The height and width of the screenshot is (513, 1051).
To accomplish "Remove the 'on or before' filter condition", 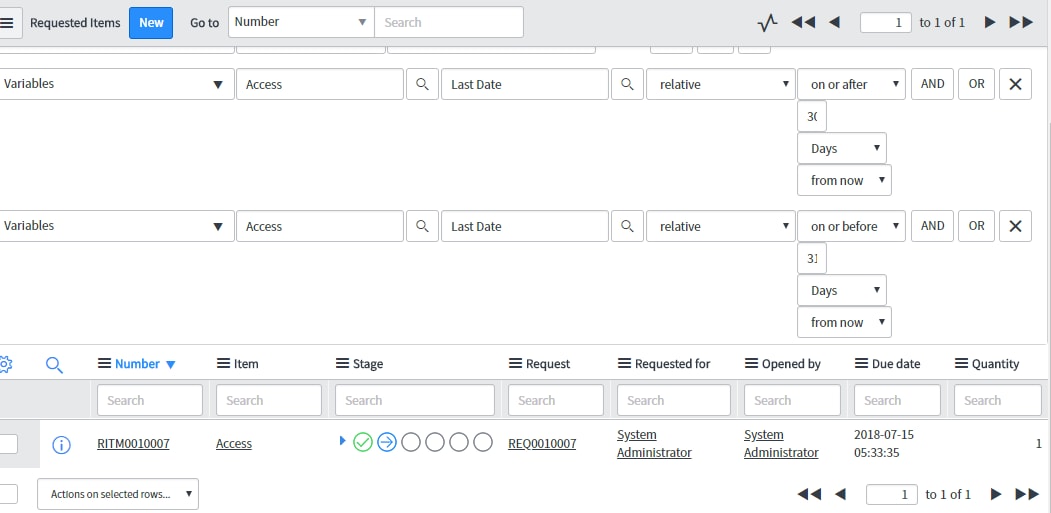I will pos(1015,226).
